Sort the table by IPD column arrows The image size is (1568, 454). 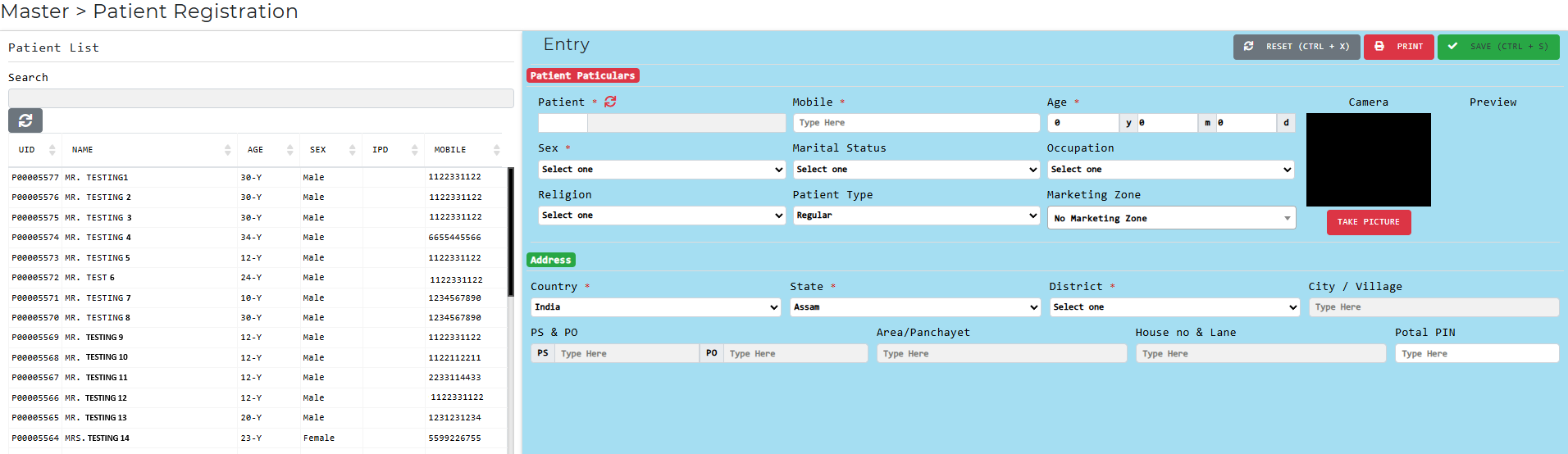pyautogui.click(x=414, y=150)
